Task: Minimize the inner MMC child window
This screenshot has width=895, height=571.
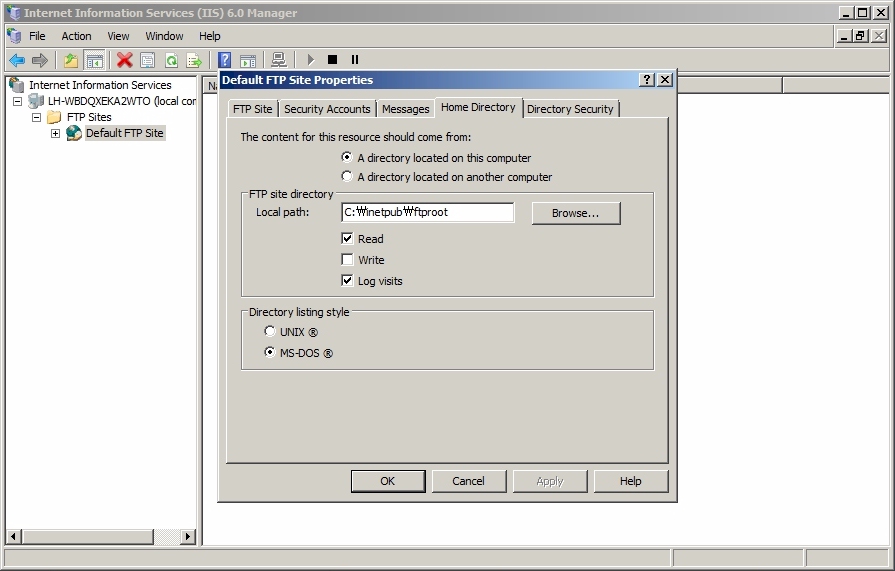Action: (844, 36)
